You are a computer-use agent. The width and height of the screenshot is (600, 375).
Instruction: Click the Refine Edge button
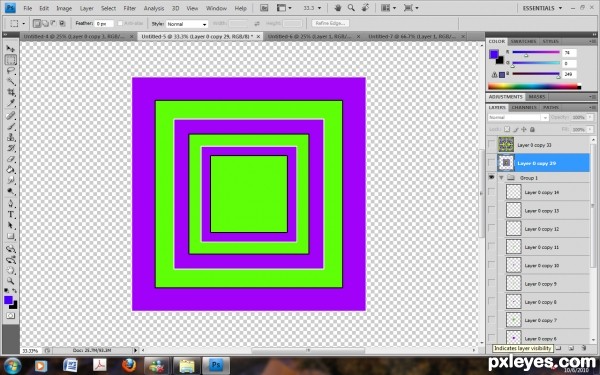pos(331,23)
